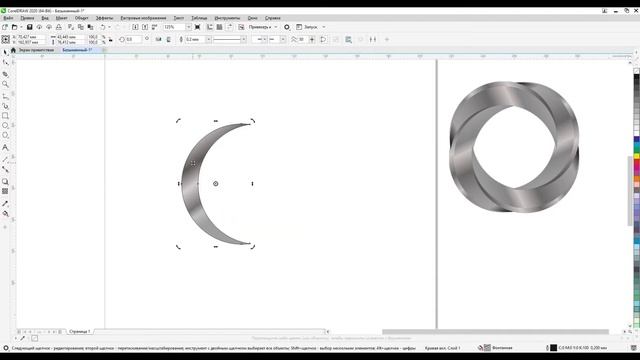Toggle Show Rulers button
This screenshot has width=640, height=360.
point(209,27)
